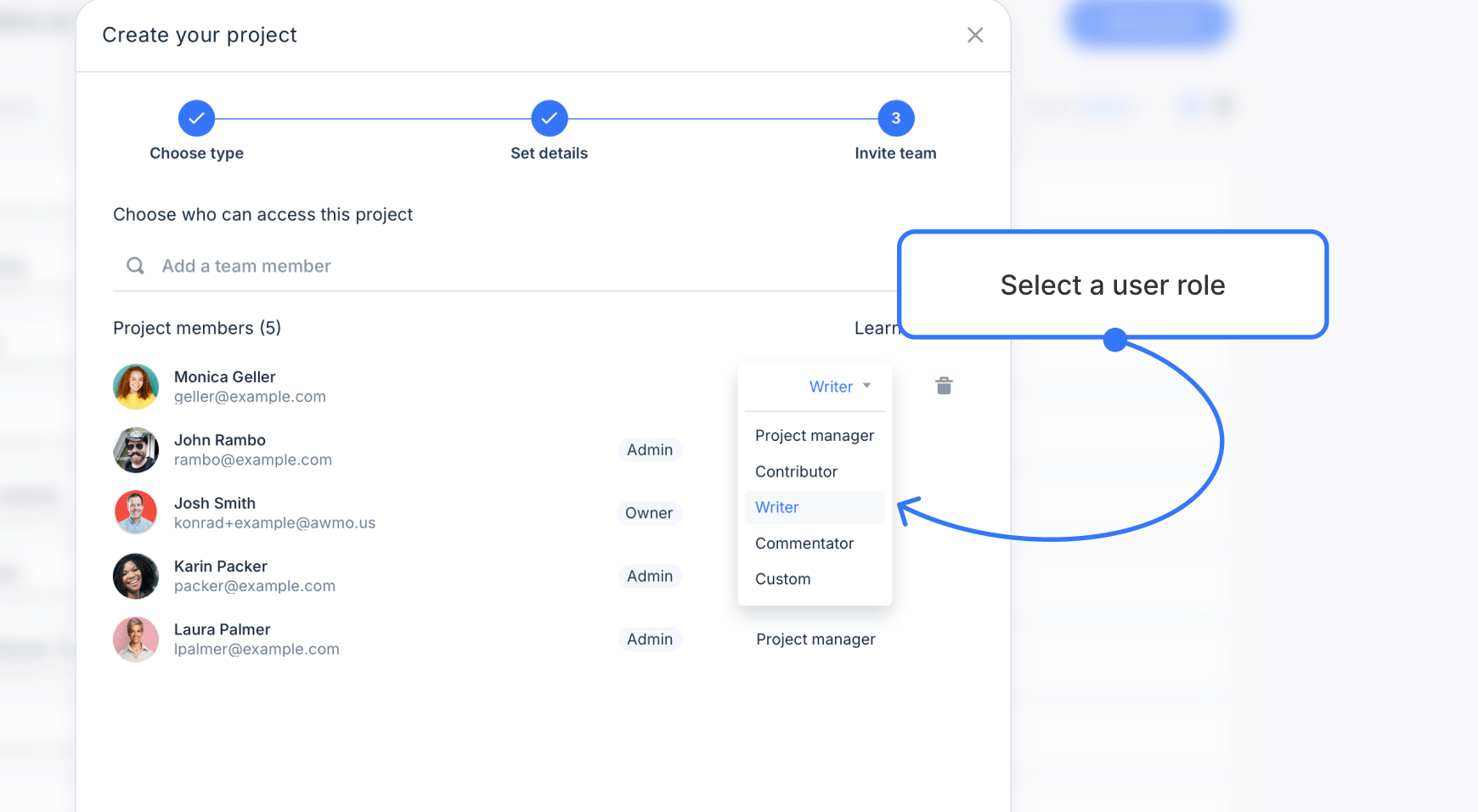Select Commentator in the role list

[804, 543]
